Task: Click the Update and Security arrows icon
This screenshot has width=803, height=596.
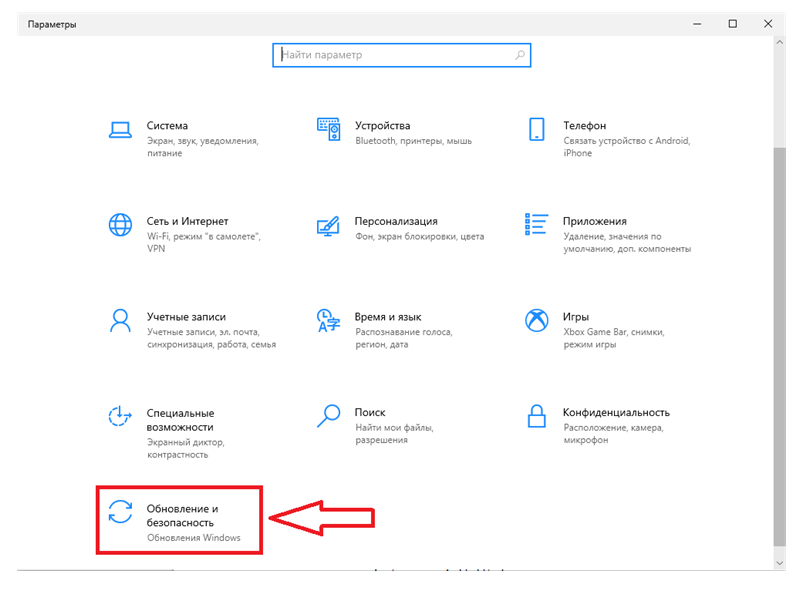Action: (120, 513)
